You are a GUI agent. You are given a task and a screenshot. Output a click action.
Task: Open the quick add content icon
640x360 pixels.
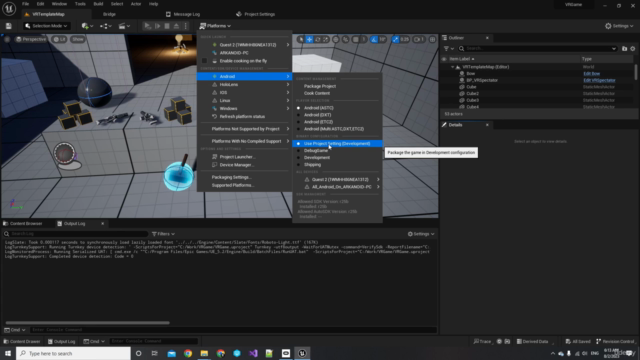point(87,26)
